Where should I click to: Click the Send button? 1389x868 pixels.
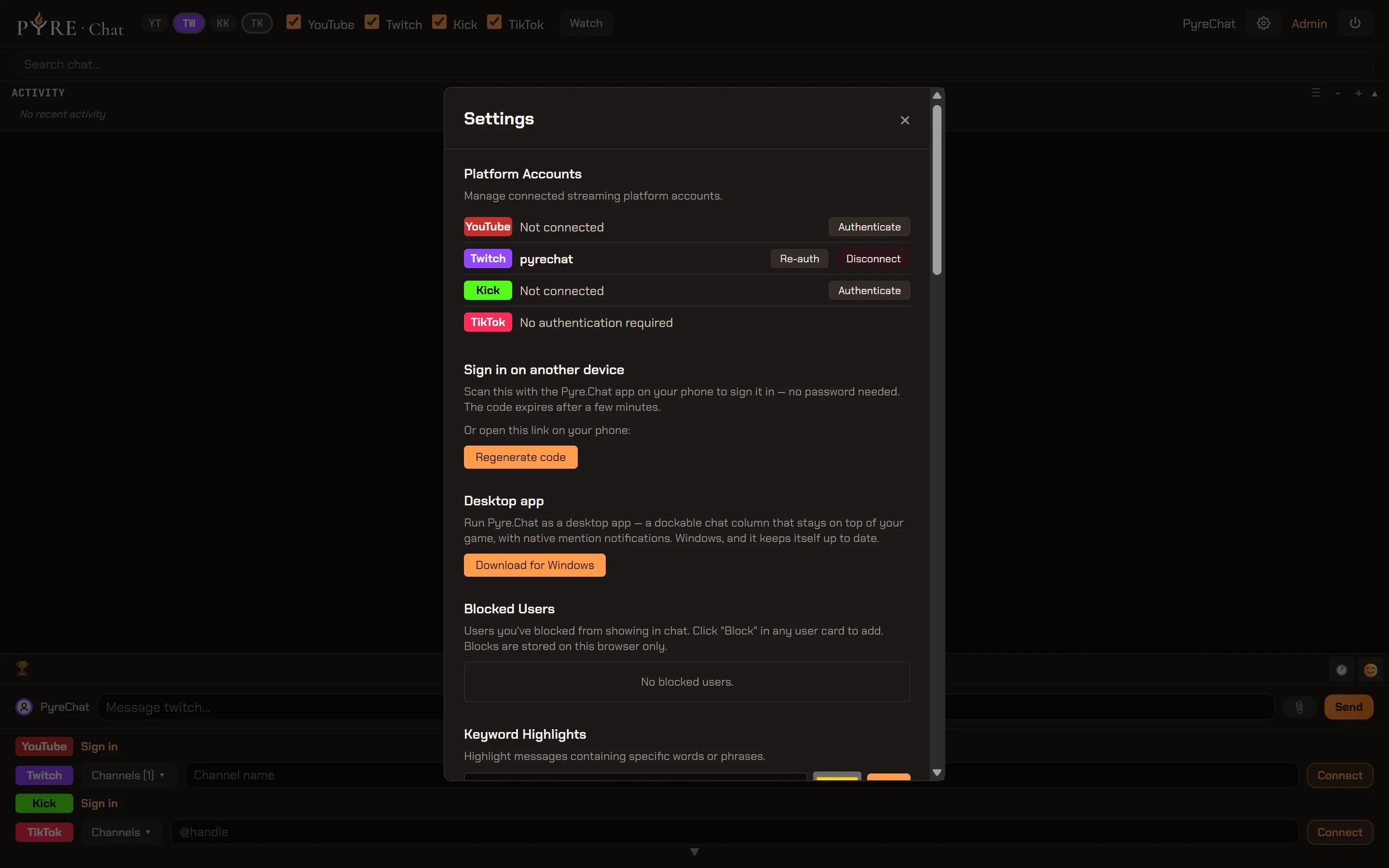[1348, 707]
